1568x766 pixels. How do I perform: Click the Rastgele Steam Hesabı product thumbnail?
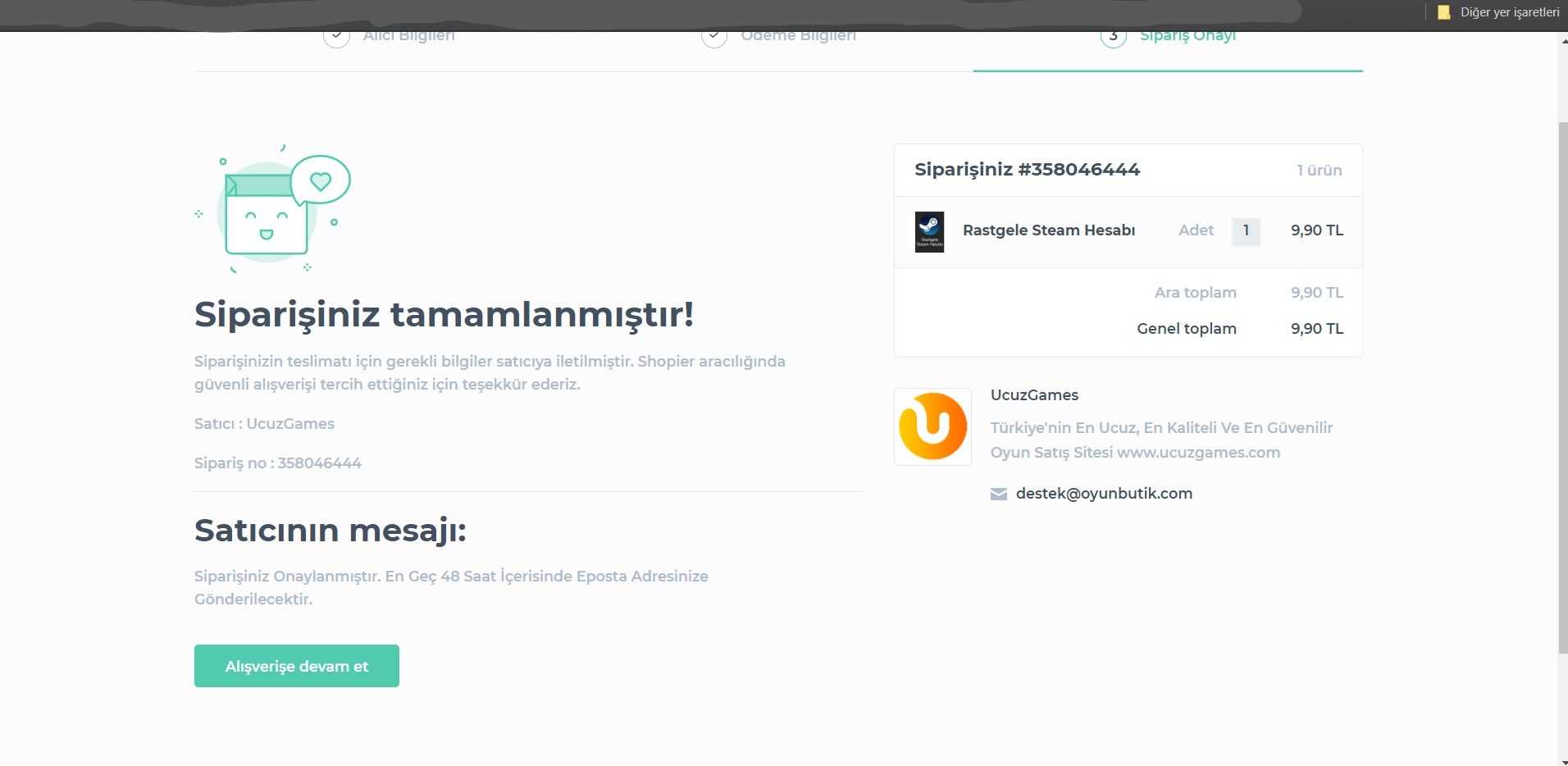click(x=929, y=232)
